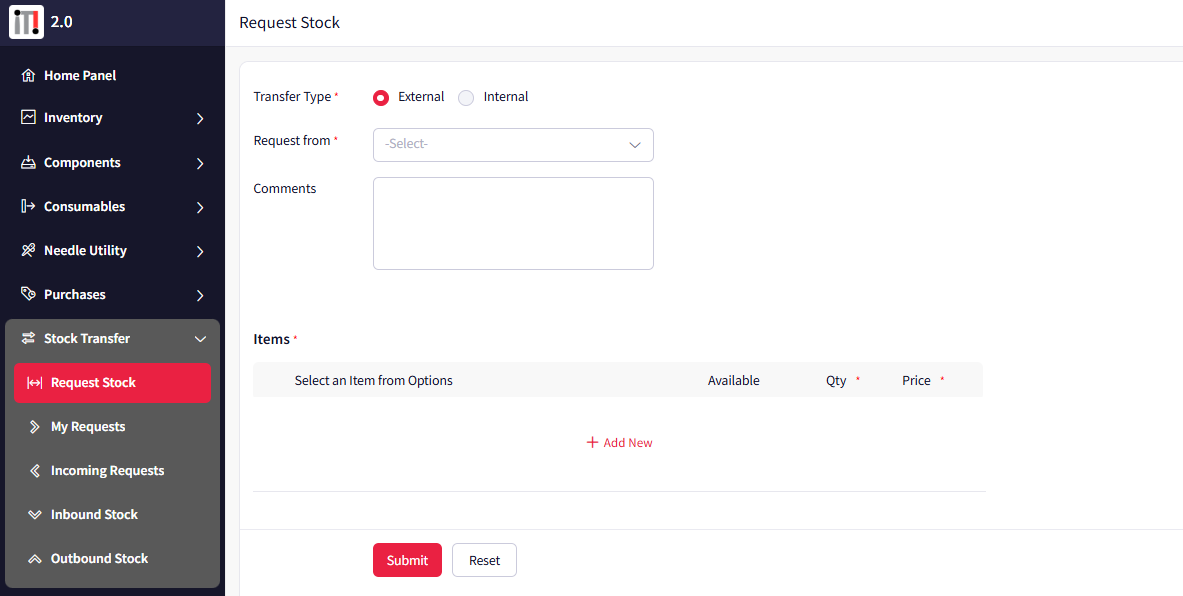This screenshot has width=1183, height=596.
Task: Click the Inventory chart icon
Action: (x=28, y=117)
